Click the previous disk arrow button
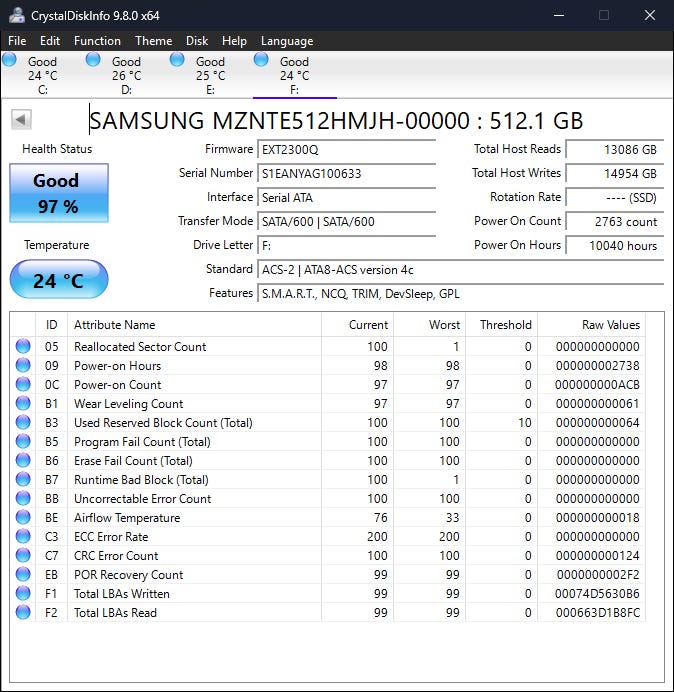The height and width of the screenshot is (692, 674). tap(21, 120)
